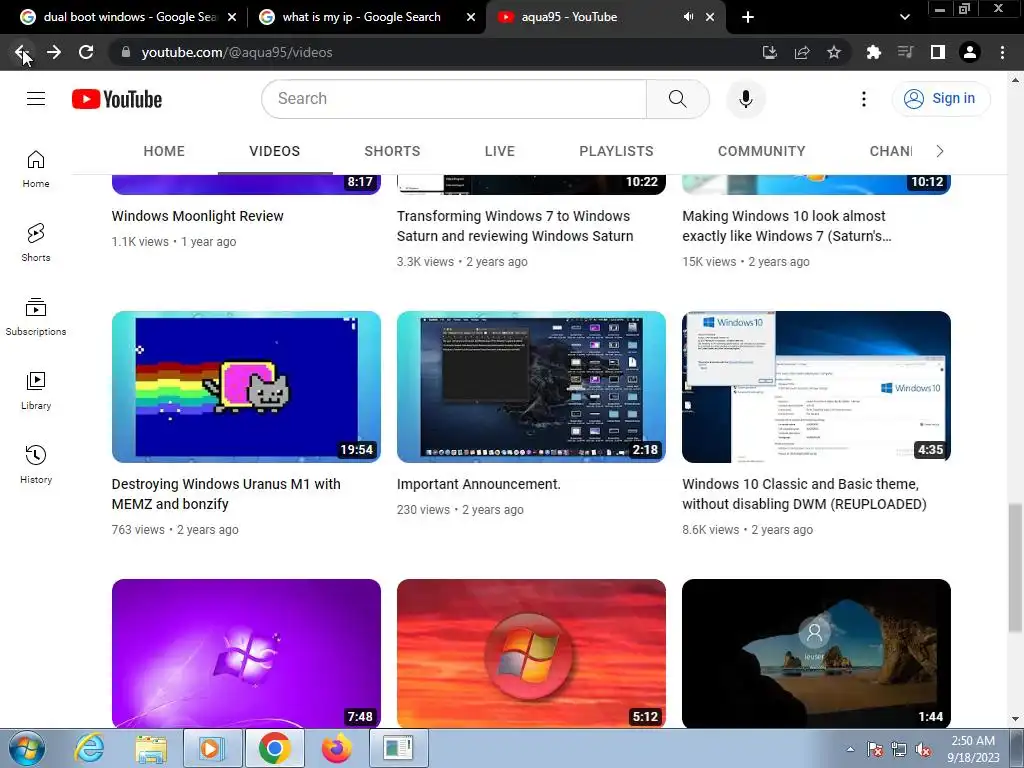This screenshot has height=768, width=1024.
Task: Open Firefox from taskbar
Action: tap(337, 748)
